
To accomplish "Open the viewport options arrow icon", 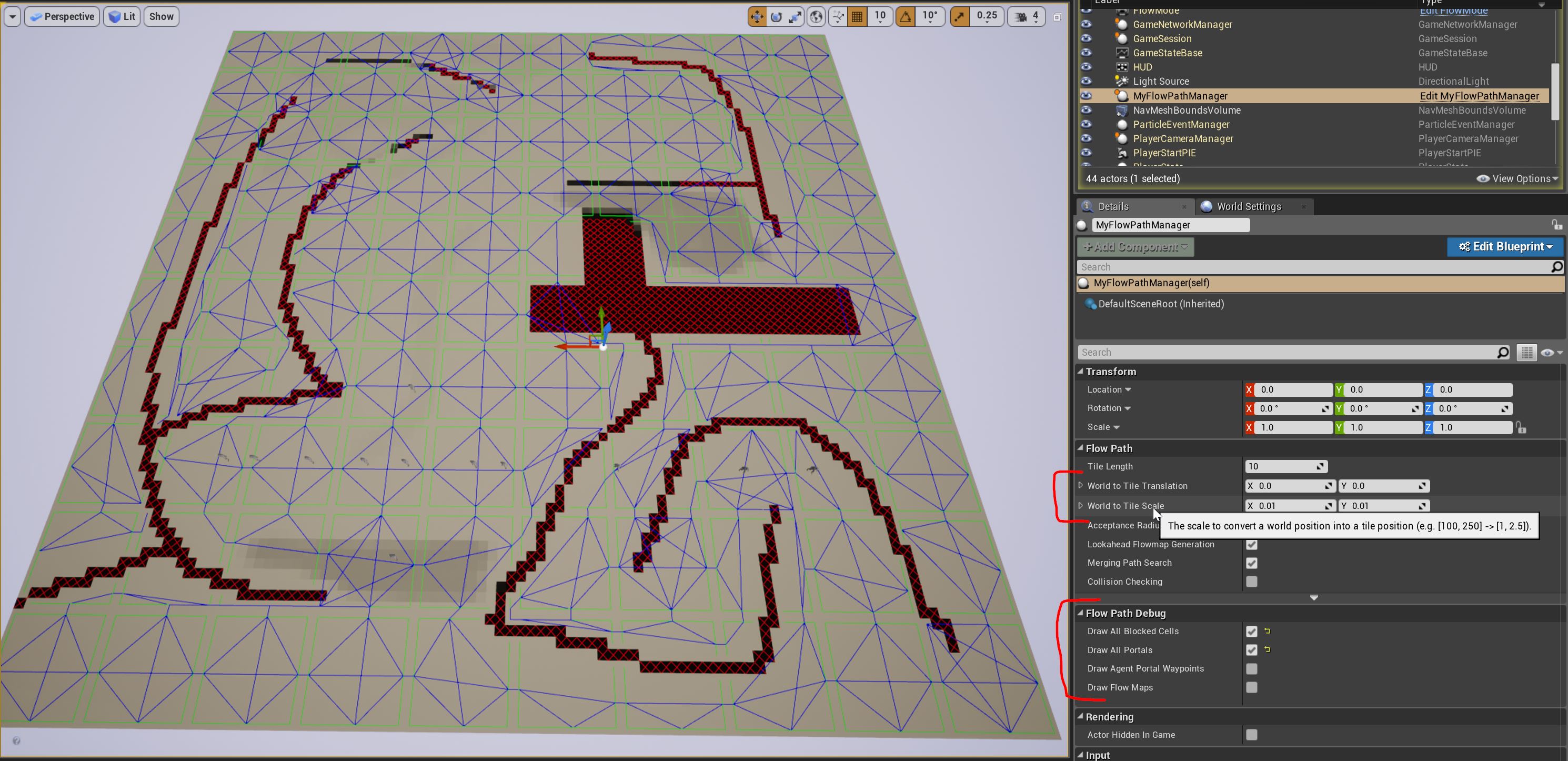I will pyautogui.click(x=11, y=16).
